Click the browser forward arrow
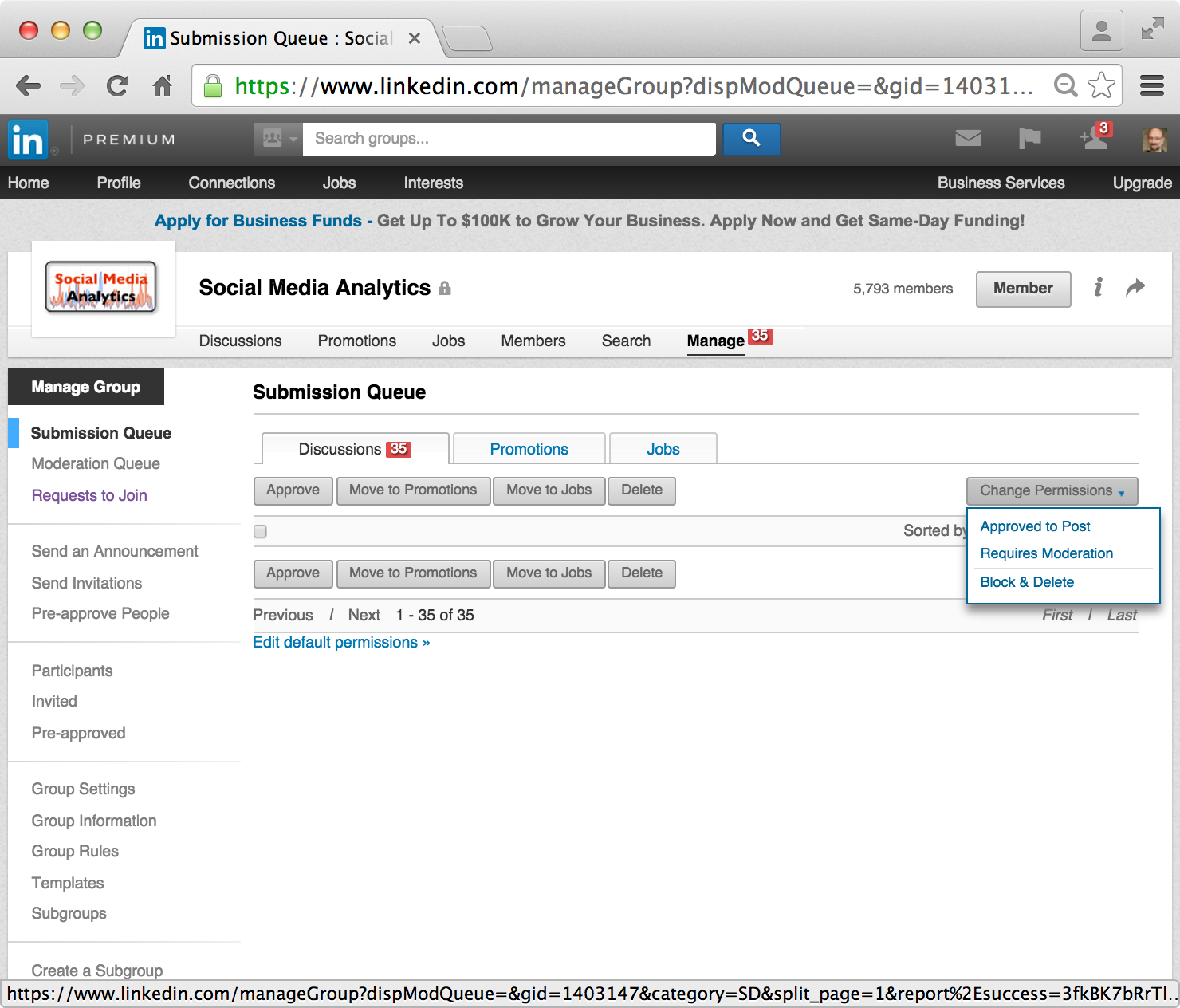This screenshot has height=1008, width=1180. pyautogui.click(x=72, y=85)
